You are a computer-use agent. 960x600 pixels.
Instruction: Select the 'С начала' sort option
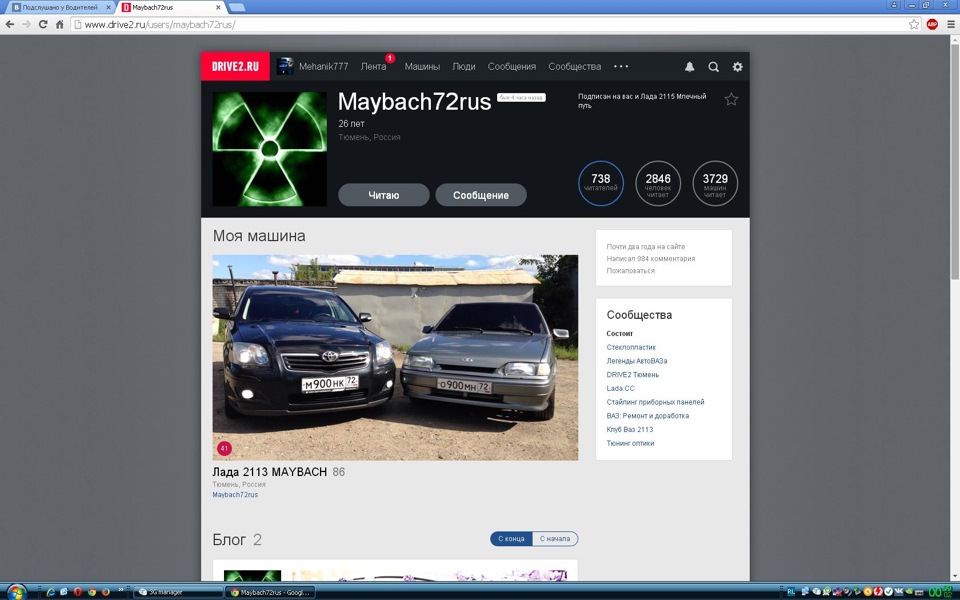pyautogui.click(x=555, y=539)
